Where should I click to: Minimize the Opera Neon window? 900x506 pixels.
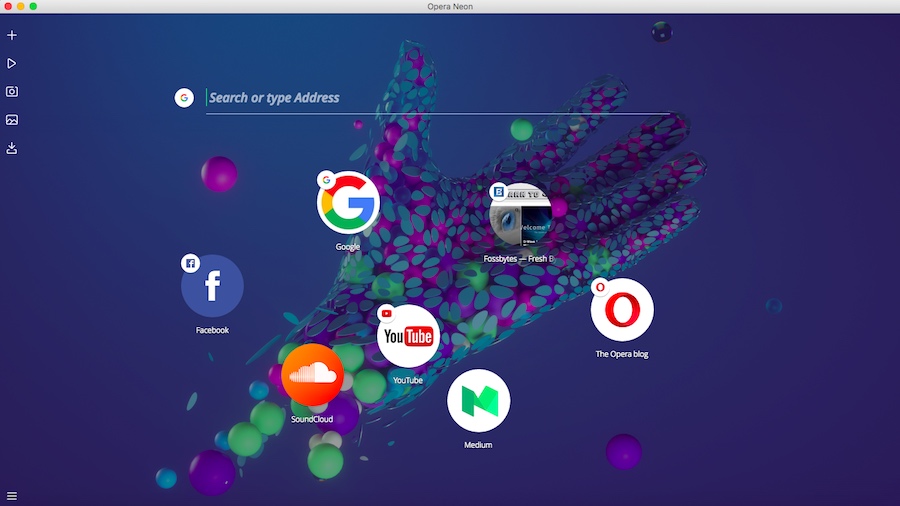[x=21, y=6]
